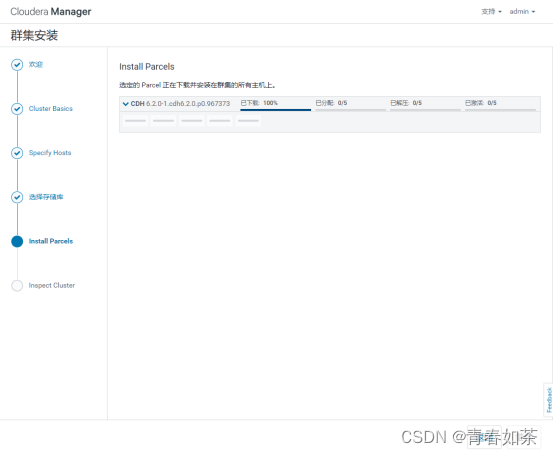Click the first host placeholder box
Screen dimensions: 553x455
tap(135, 121)
